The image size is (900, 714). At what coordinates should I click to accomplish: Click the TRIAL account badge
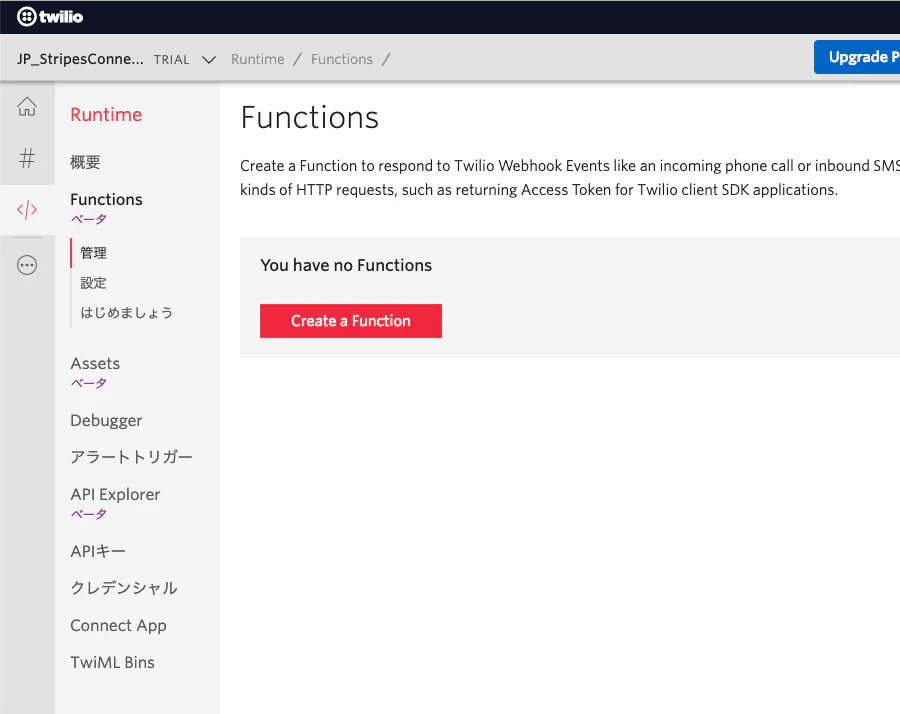(x=172, y=60)
